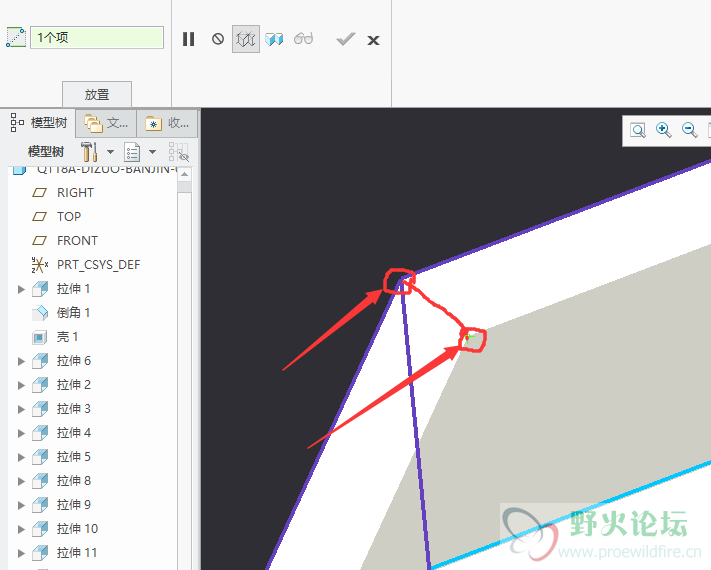Zoom in using the magnifier plus icon
This screenshot has height=570, width=711.
coord(664,130)
